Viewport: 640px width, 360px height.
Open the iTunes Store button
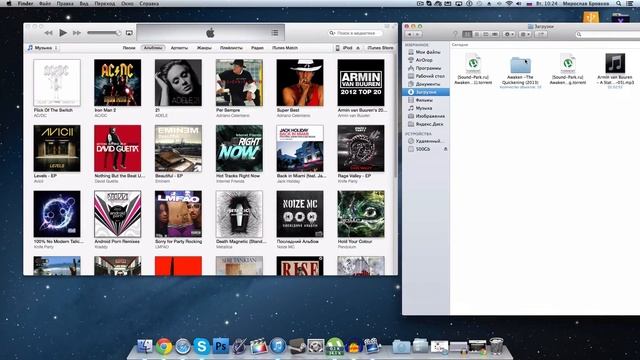pyautogui.click(x=380, y=48)
